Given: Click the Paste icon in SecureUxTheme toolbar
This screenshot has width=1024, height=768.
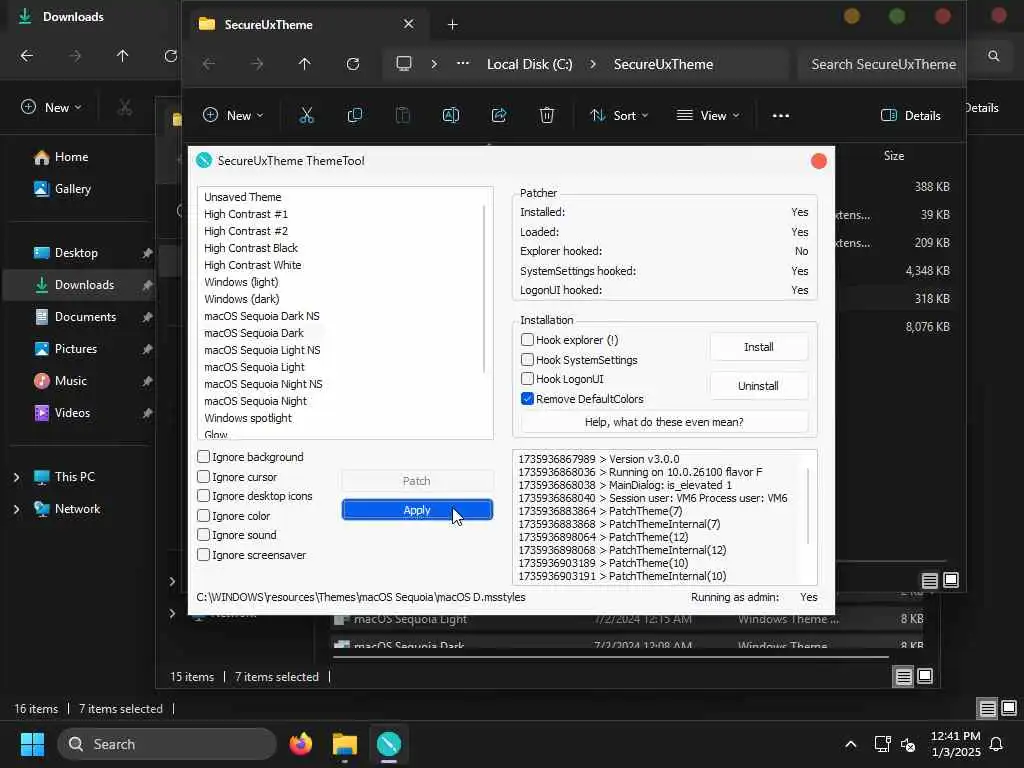Looking at the screenshot, I should [403, 116].
